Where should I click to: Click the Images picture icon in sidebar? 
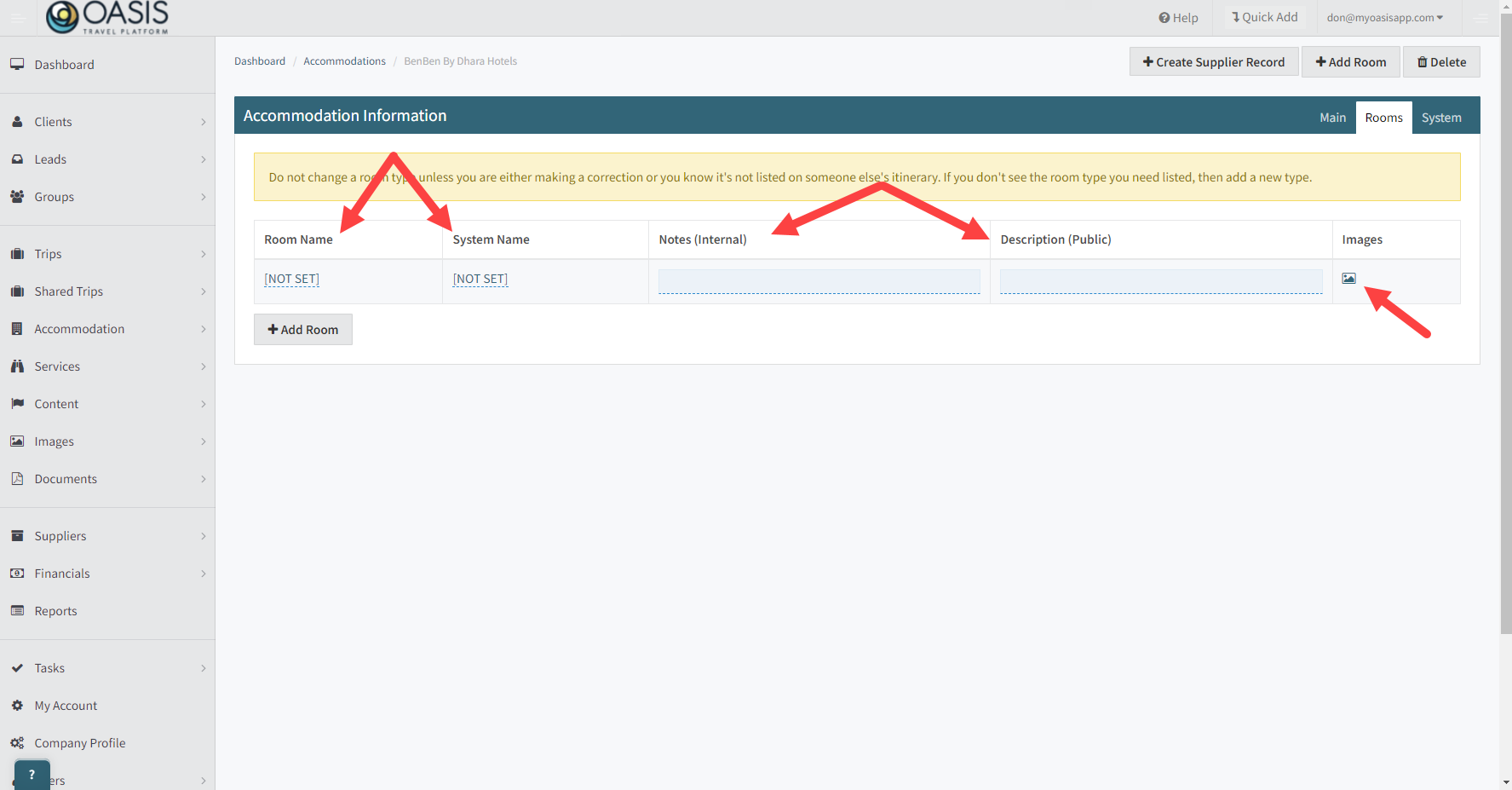click(17, 441)
